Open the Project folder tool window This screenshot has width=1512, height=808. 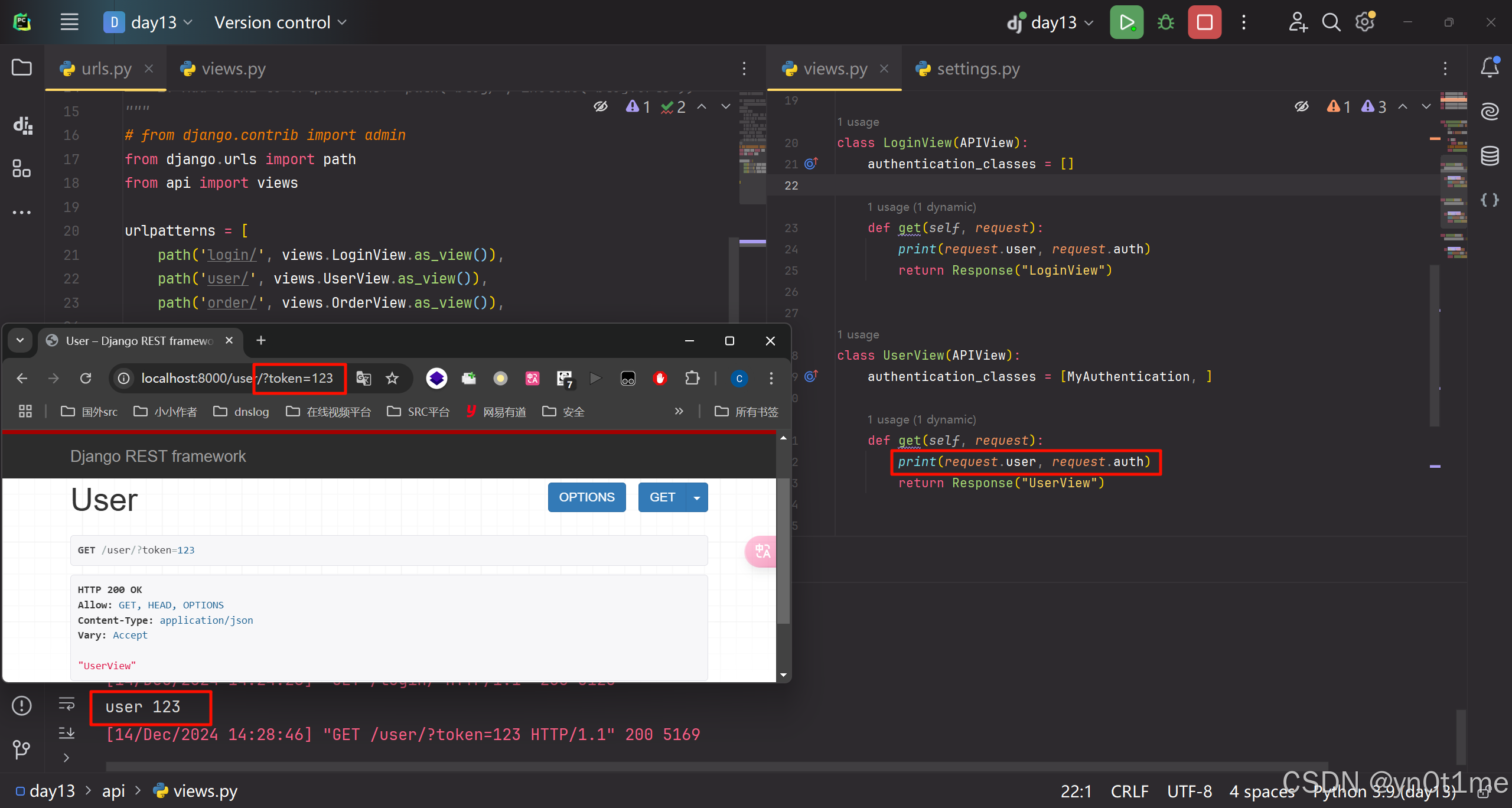[22, 67]
